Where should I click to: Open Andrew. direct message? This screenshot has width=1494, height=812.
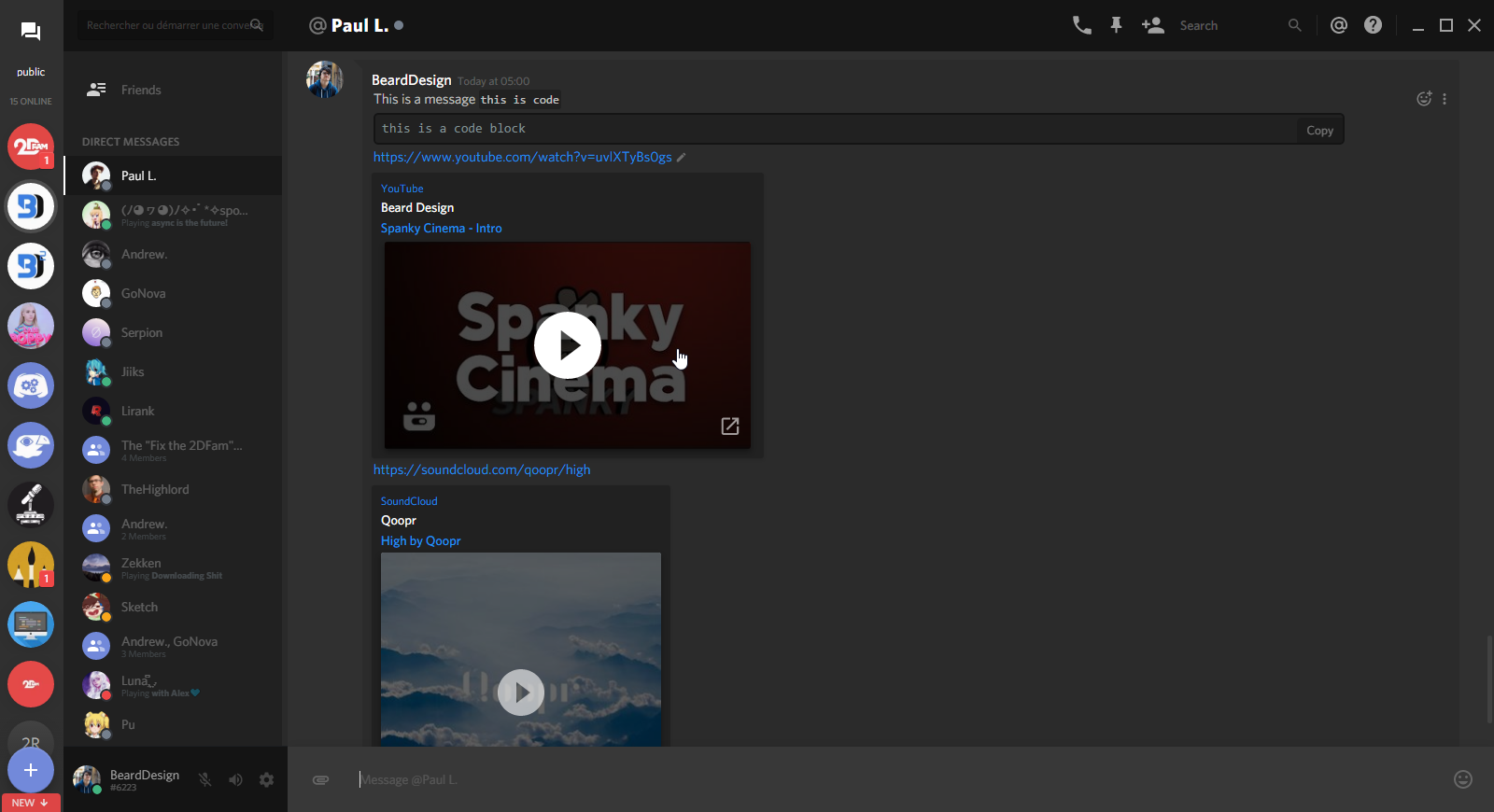pyautogui.click(x=173, y=254)
